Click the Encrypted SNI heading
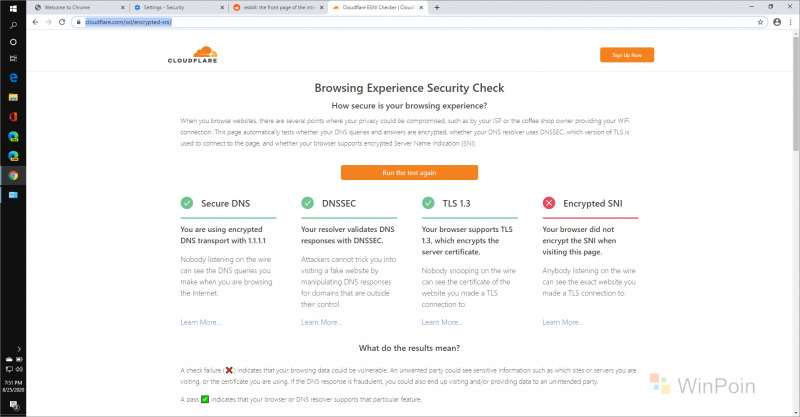The width and height of the screenshot is (800, 417). click(593, 203)
